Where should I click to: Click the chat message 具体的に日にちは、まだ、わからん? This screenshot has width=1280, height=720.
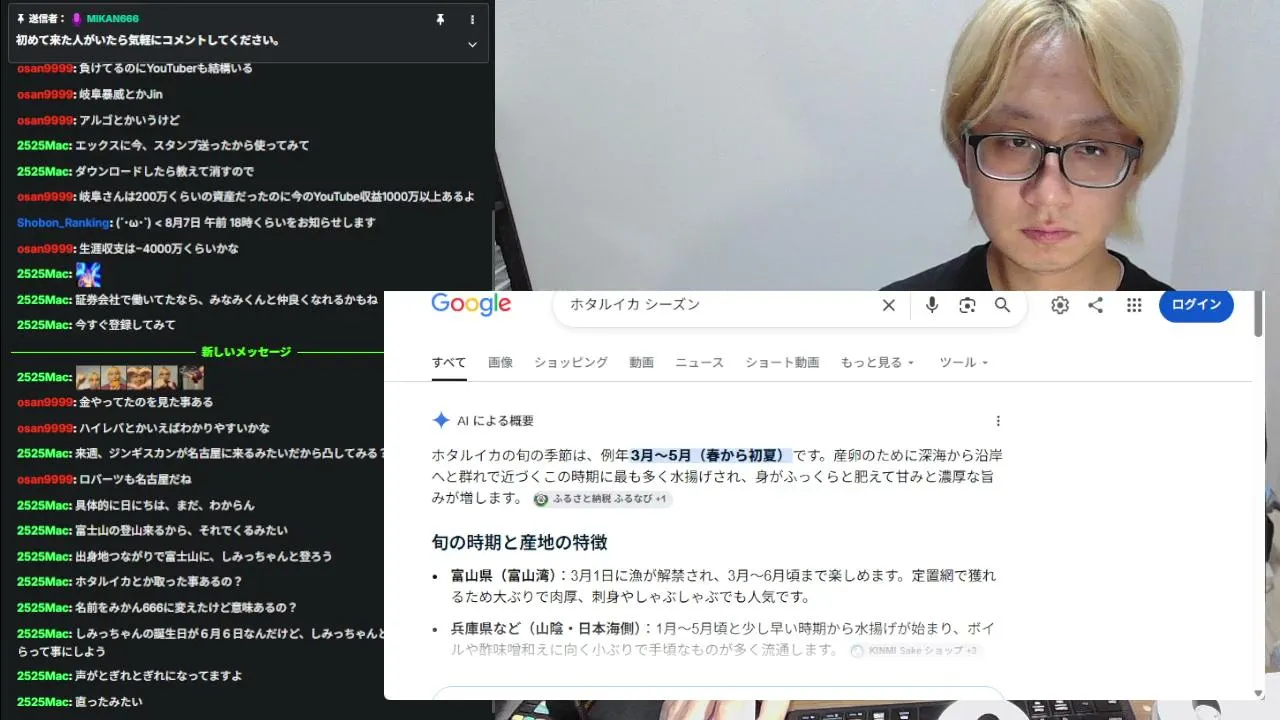click(165, 505)
